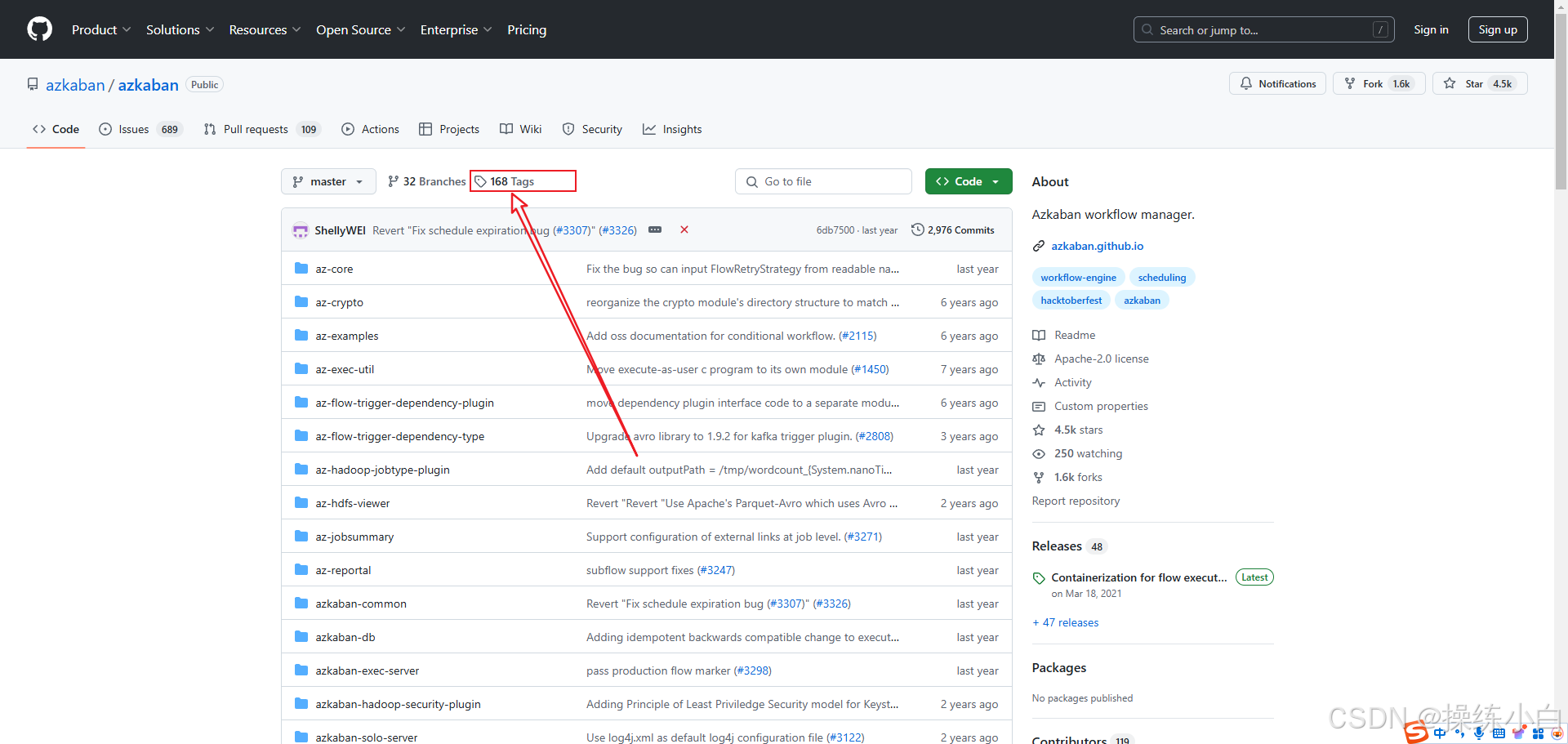Open pull request #3326 in commit header
1568x744 pixels.
click(x=618, y=230)
